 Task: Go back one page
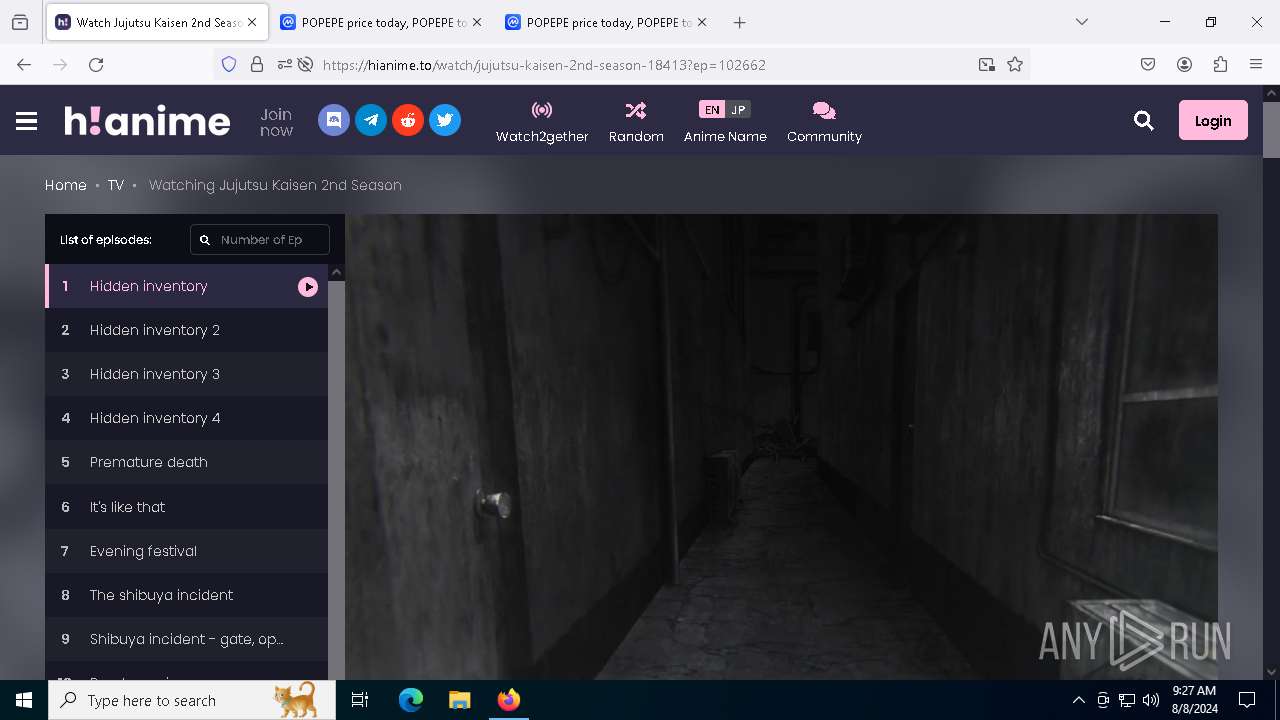coord(24,64)
